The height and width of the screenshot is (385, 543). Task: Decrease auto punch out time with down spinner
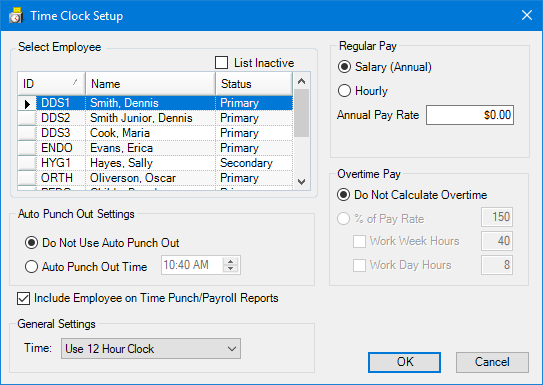tap(231, 269)
